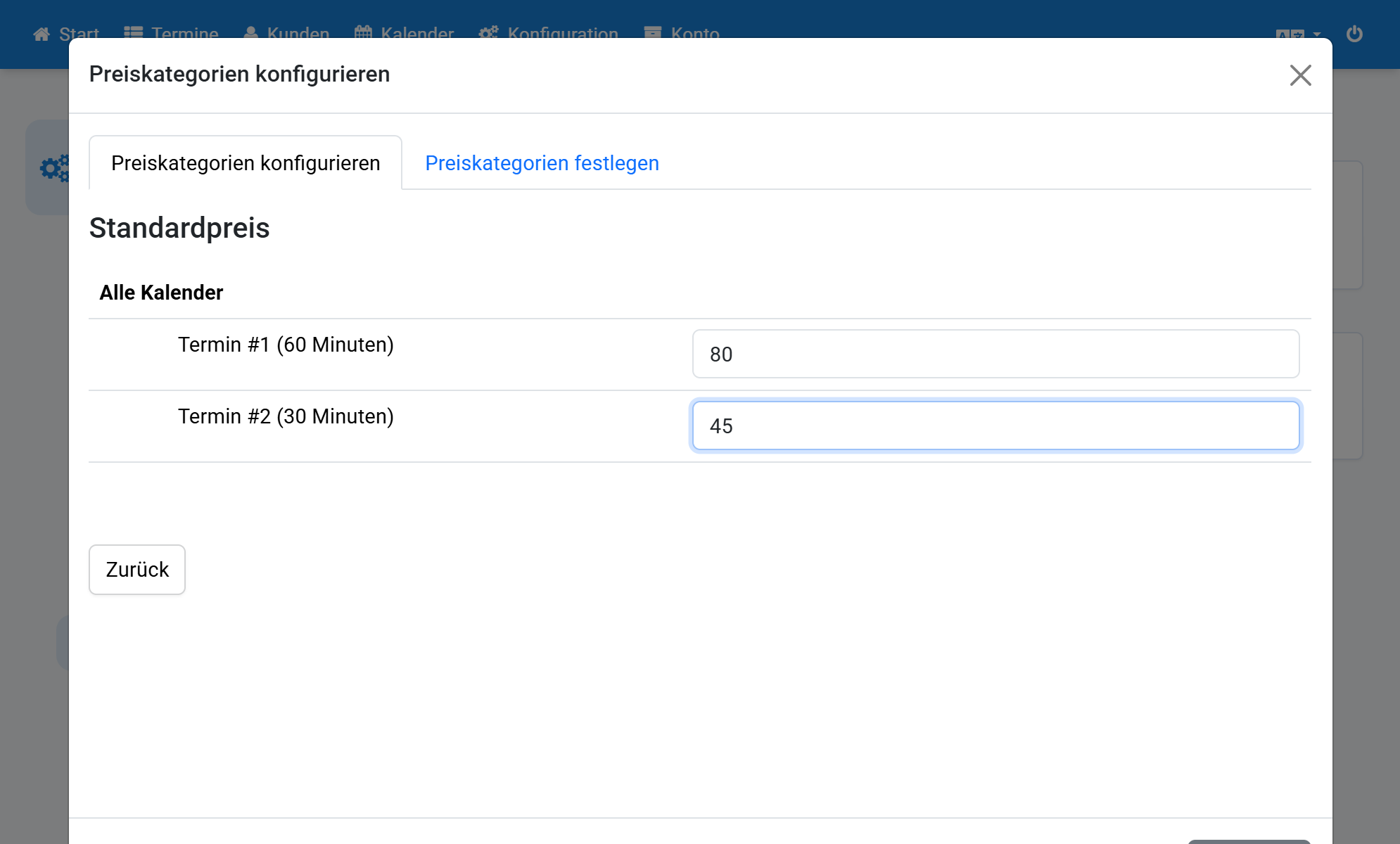The width and height of the screenshot is (1400, 844).
Task: Click the power logout icon
Action: [1354, 34]
